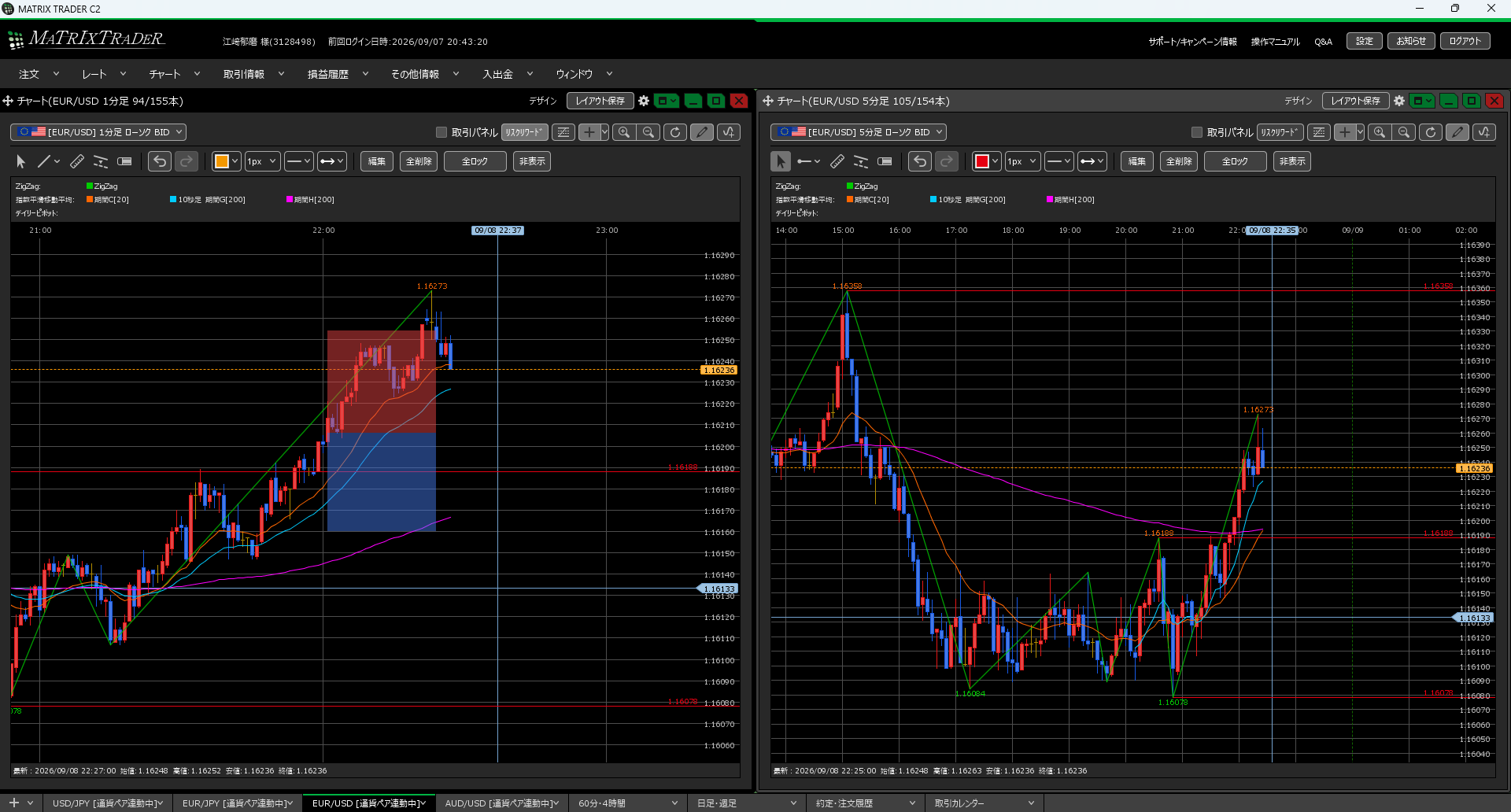Select the cursor tool in the 5分足 chart
This screenshot has height=812, width=1511.
point(781,161)
